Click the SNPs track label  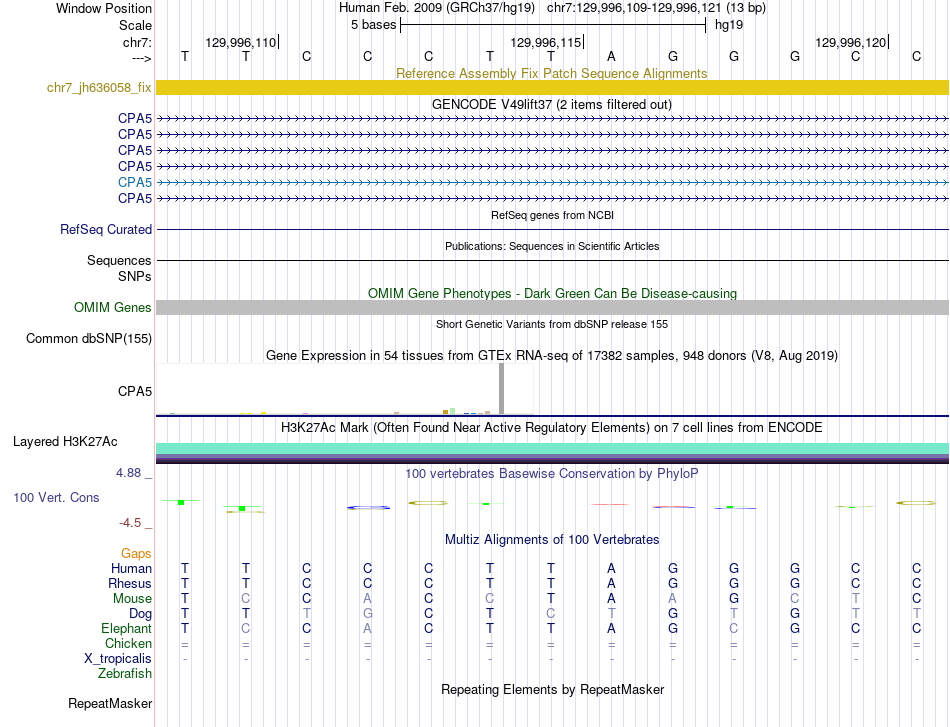click(x=135, y=276)
